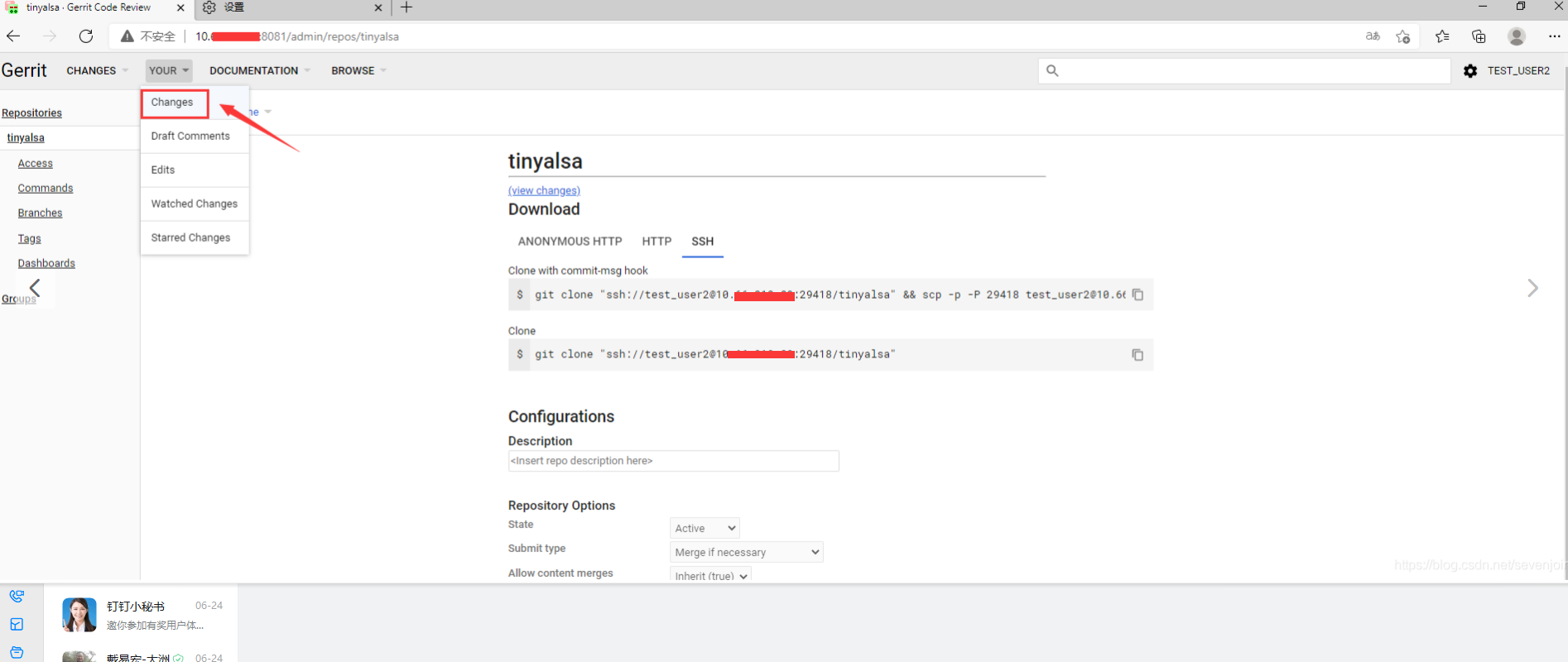This screenshot has height=662, width=1568.
Task: Open the State dropdown showing Active
Action: click(x=705, y=528)
